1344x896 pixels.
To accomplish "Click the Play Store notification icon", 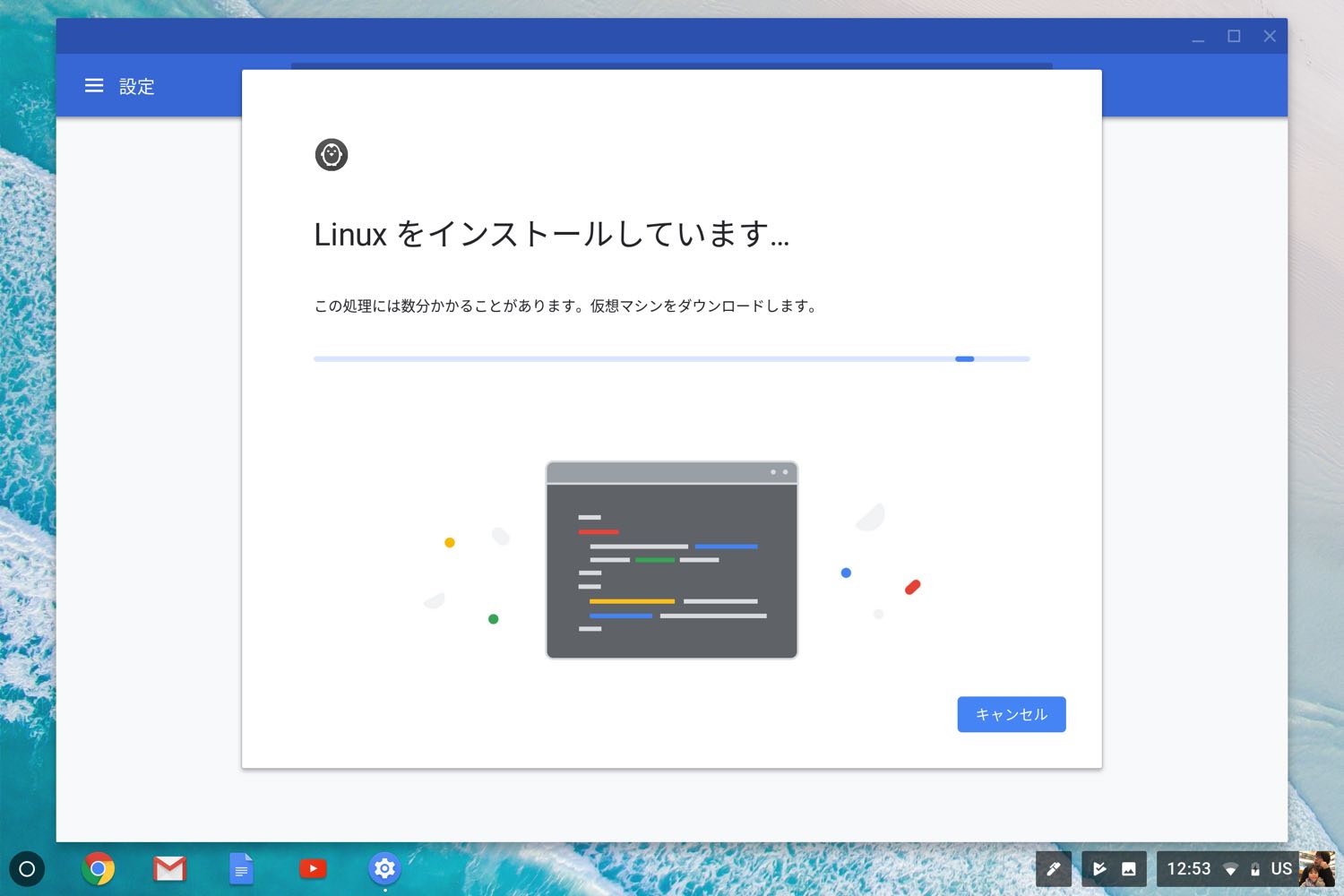I will click(x=1098, y=868).
